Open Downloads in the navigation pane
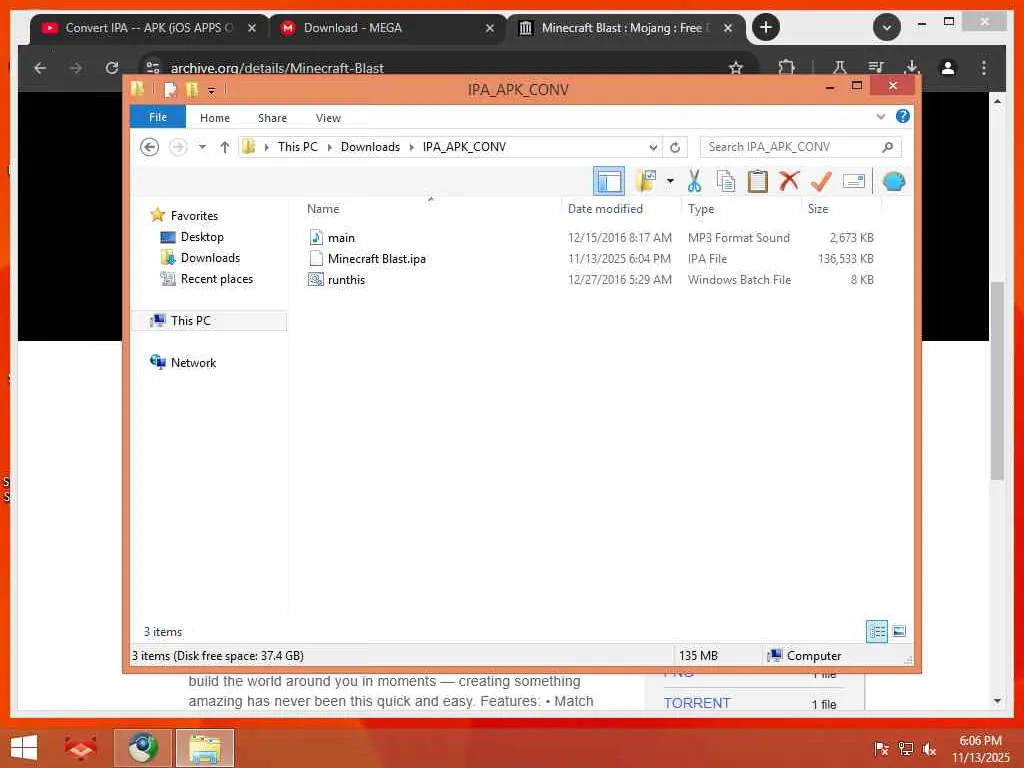The height and width of the screenshot is (768, 1024). coord(210,257)
